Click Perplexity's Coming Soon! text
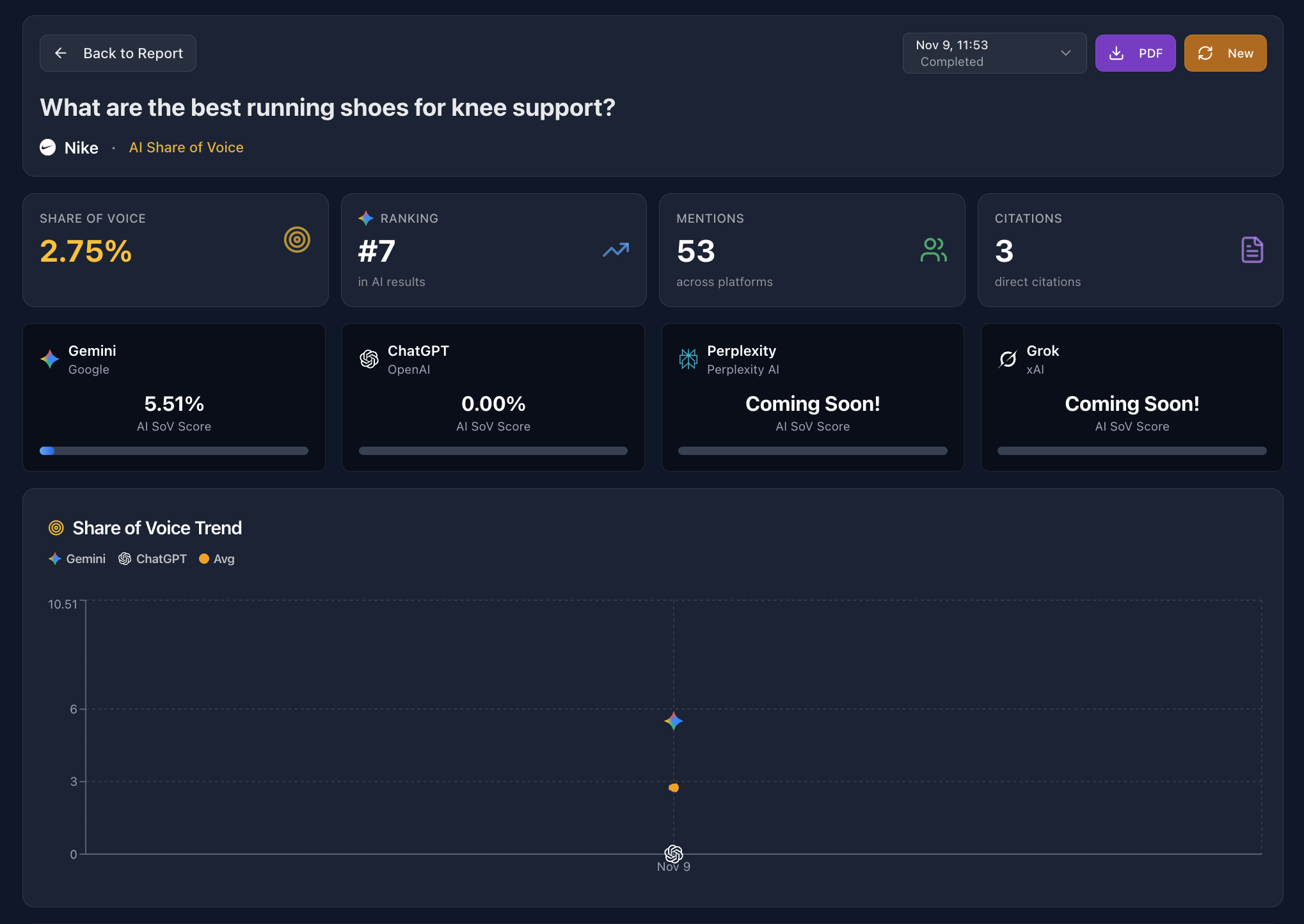1304x924 pixels. 813,404
